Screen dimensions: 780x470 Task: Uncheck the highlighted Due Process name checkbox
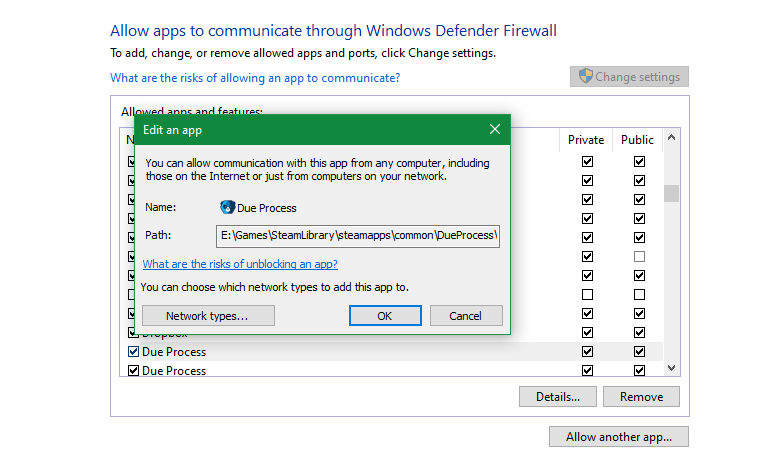point(133,352)
